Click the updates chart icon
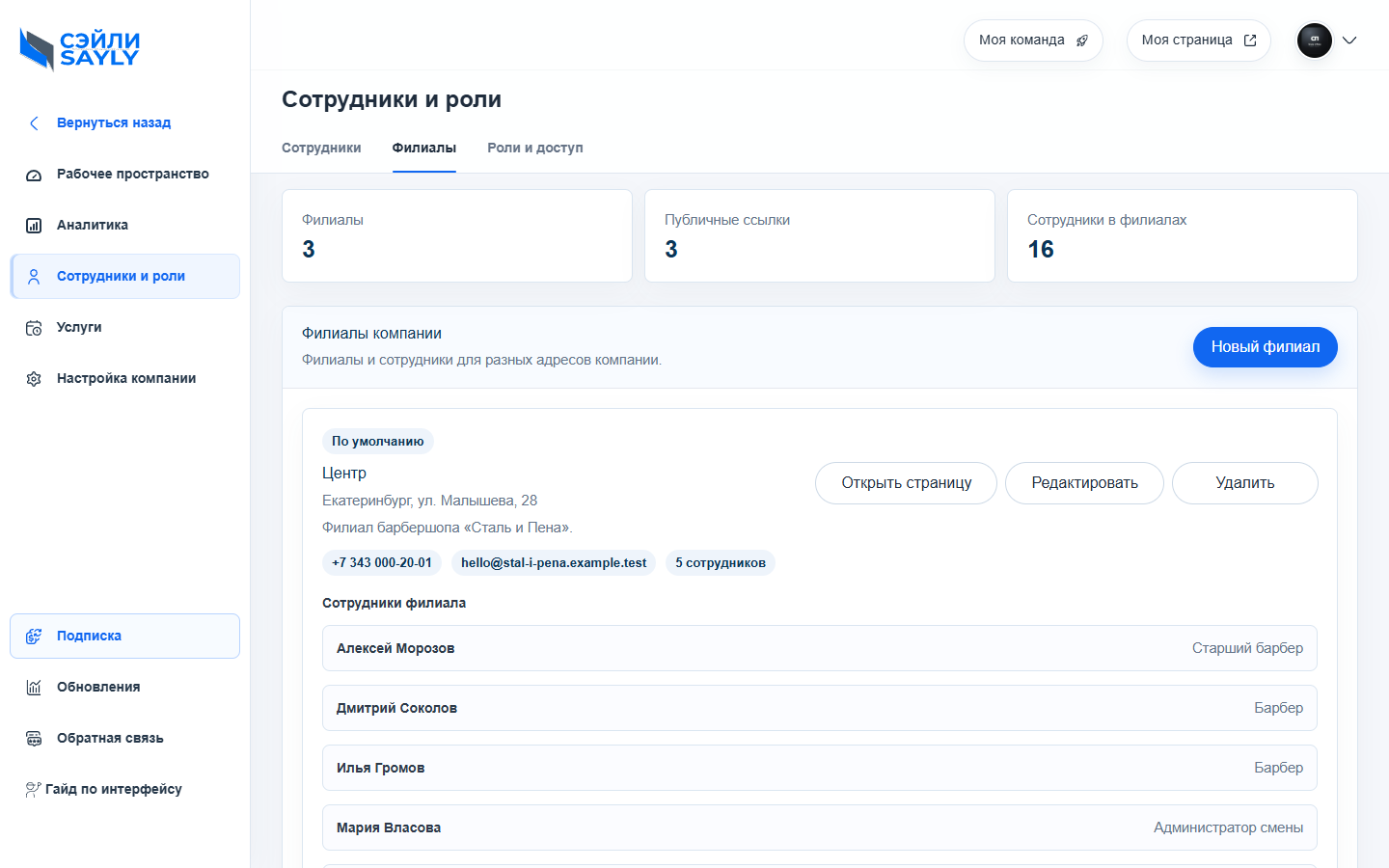Viewport: 1389px width, 868px height. click(x=34, y=688)
